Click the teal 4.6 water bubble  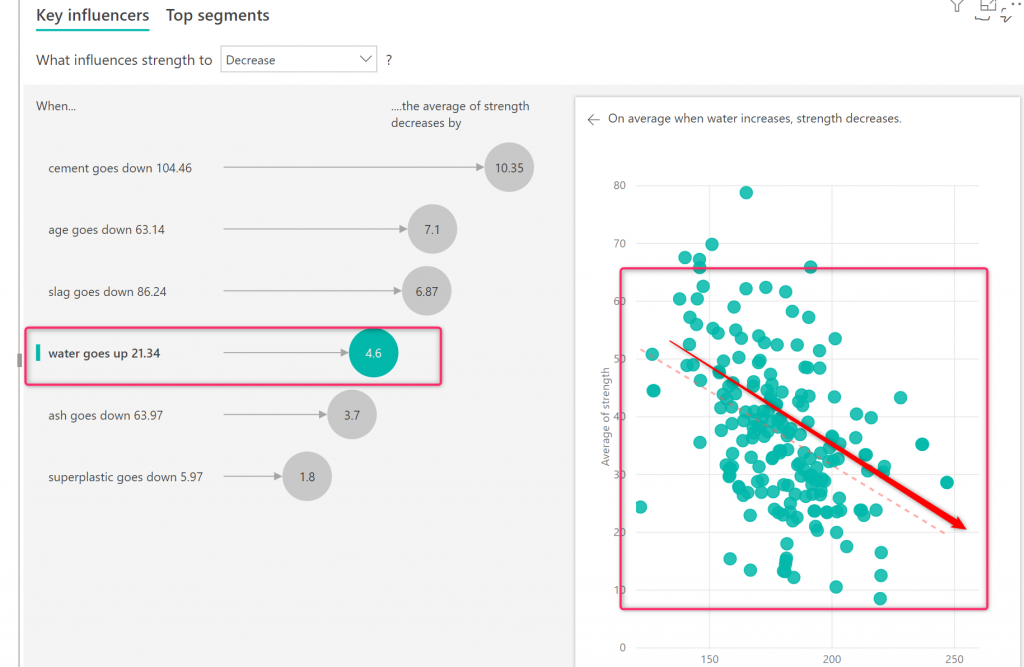(374, 353)
